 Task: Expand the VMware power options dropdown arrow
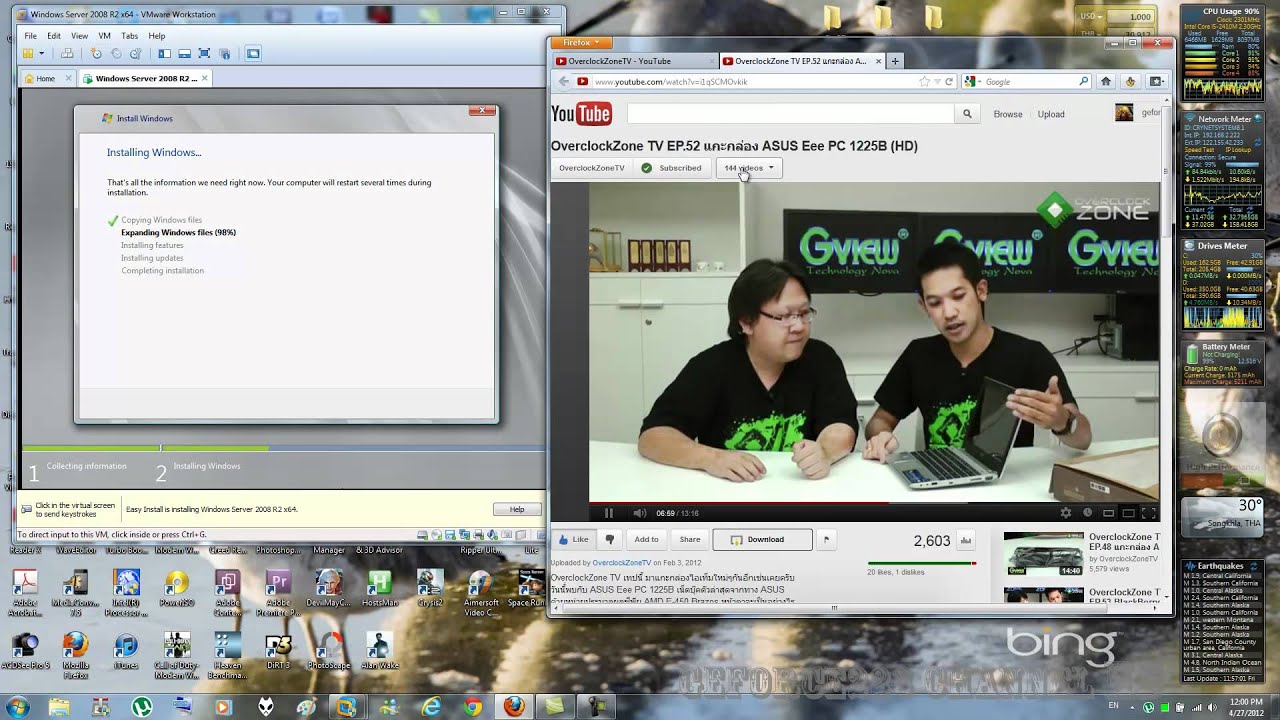pos(41,54)
